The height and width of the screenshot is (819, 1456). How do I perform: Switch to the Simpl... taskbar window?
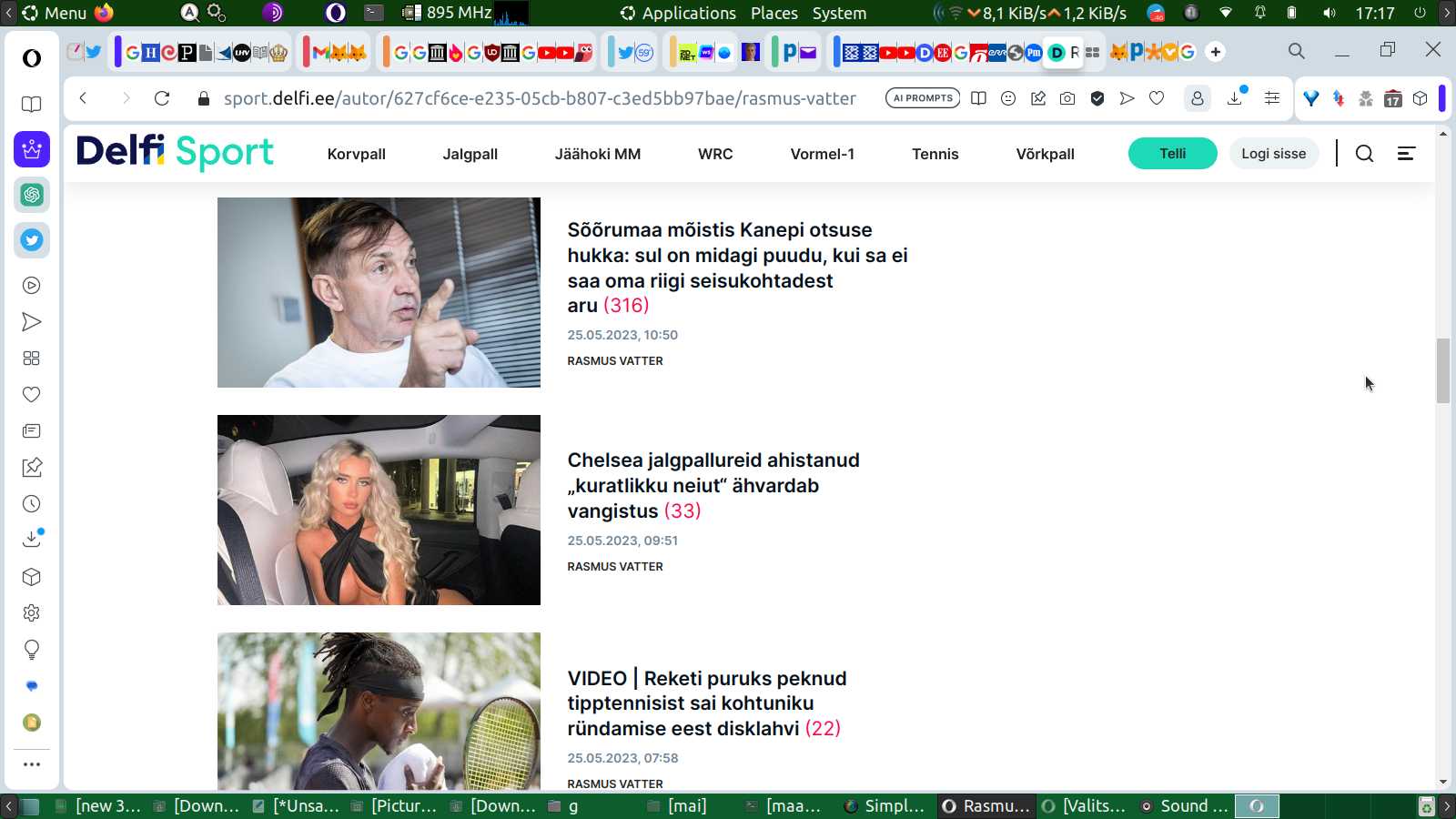click(x=885, y=806)
